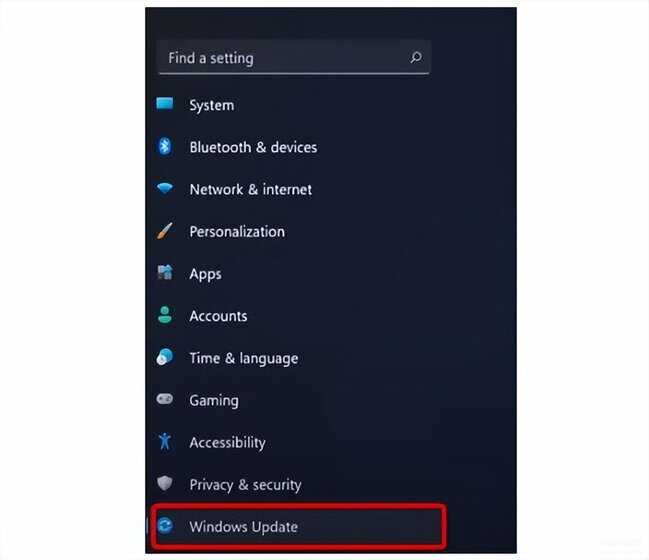This screenshot has height=560, width=649.
Task: Select the Personalization label
Action: 237,232
